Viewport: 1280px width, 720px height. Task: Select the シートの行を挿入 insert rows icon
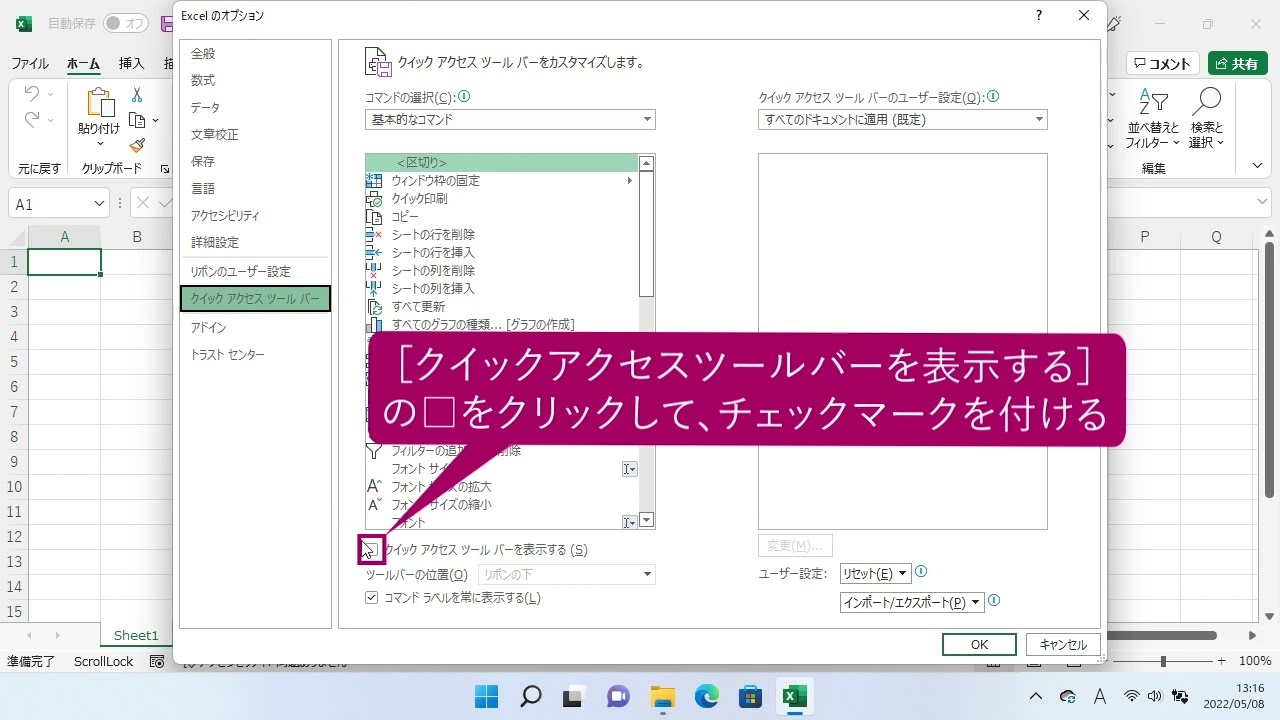tap(374, 253)
